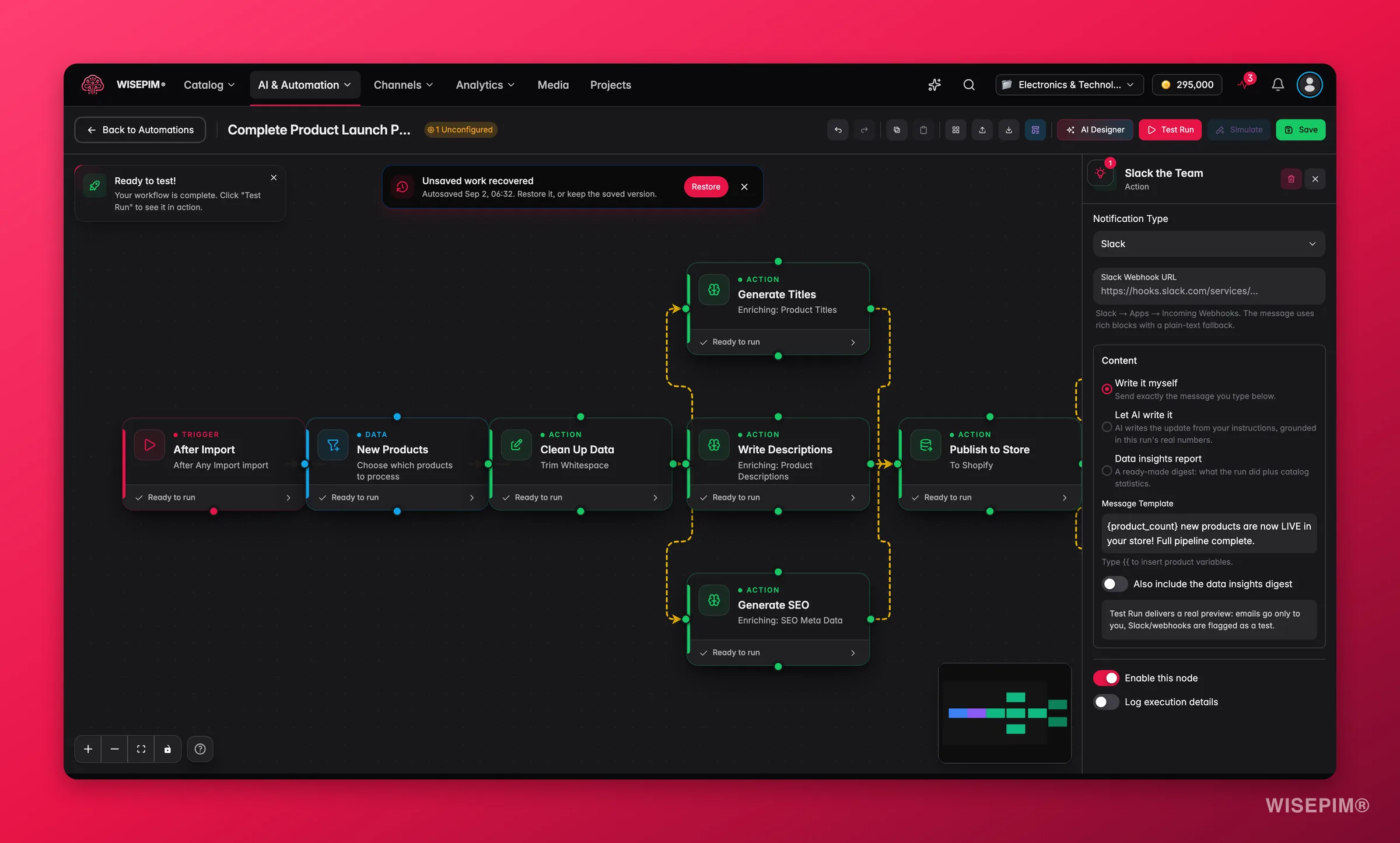
Task: Open the activity pulse icon with badge 3
Action: [x=1245, y=83]
